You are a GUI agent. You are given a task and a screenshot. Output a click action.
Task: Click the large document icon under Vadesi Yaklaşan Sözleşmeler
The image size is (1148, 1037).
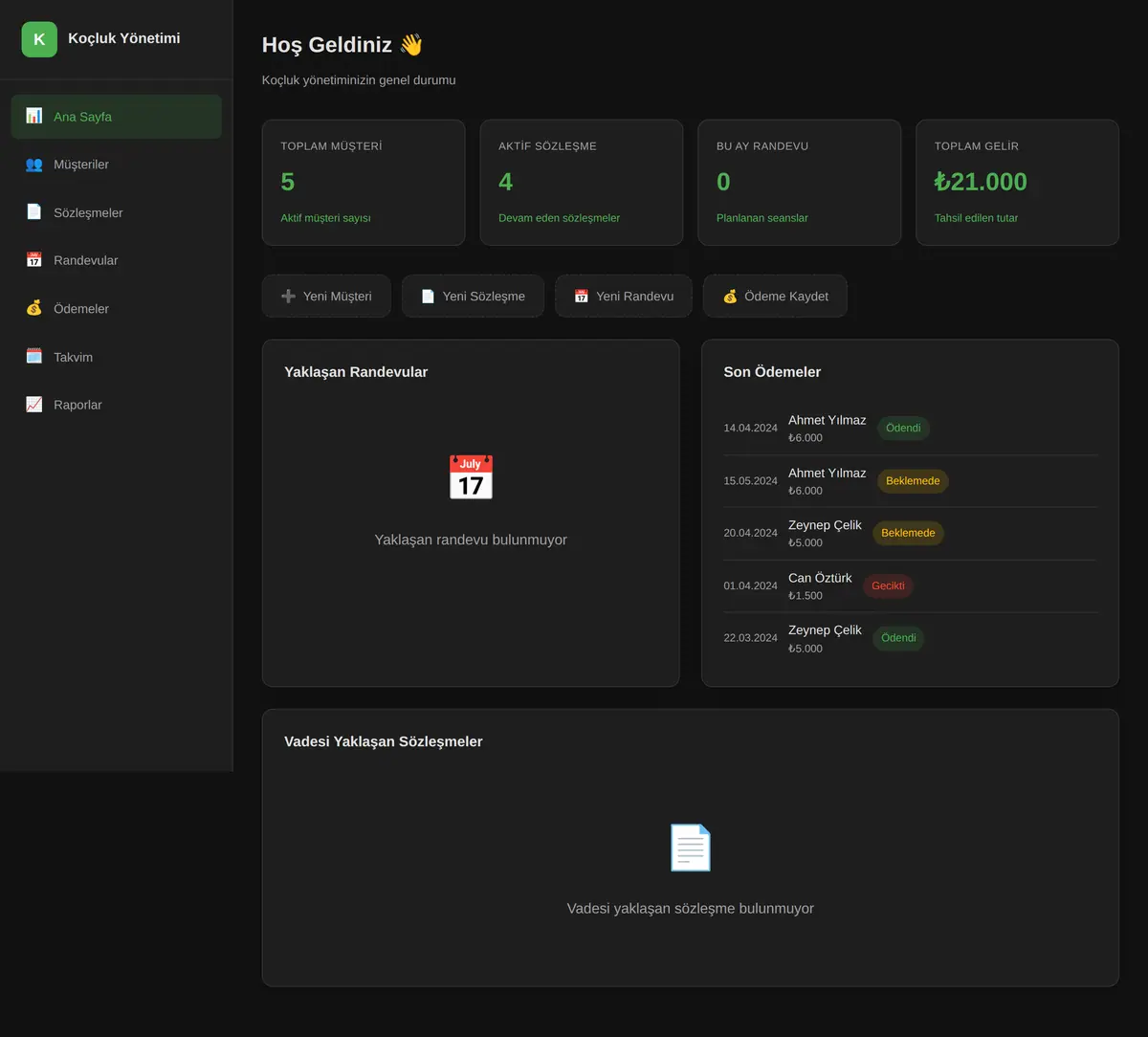(691, 847)
